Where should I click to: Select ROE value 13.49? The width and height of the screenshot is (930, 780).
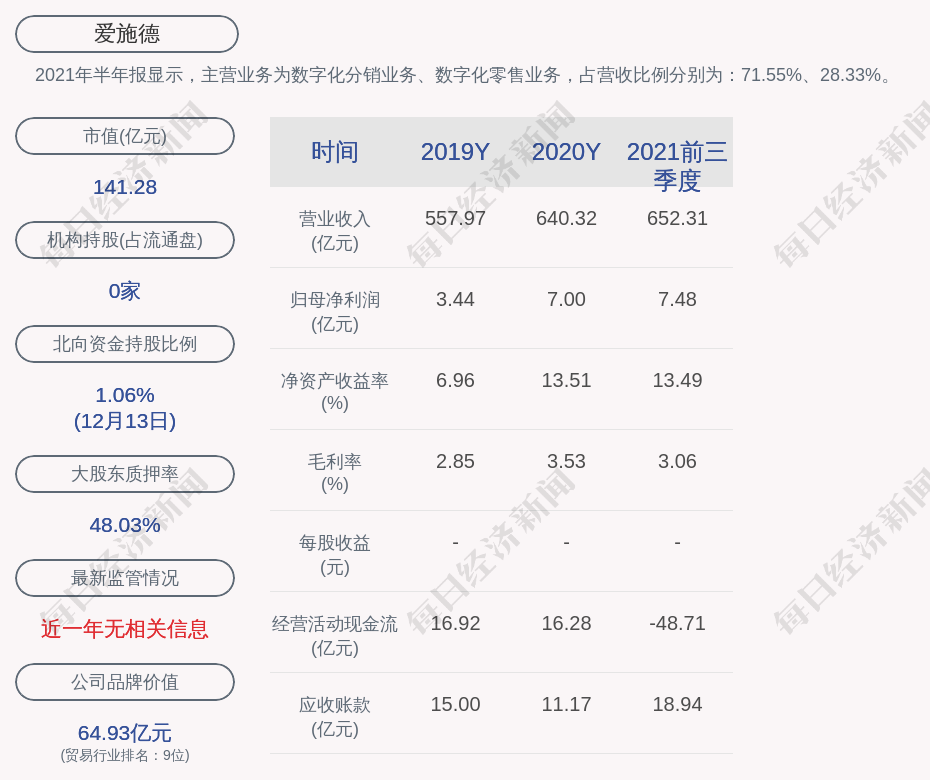tap(677, 380)
